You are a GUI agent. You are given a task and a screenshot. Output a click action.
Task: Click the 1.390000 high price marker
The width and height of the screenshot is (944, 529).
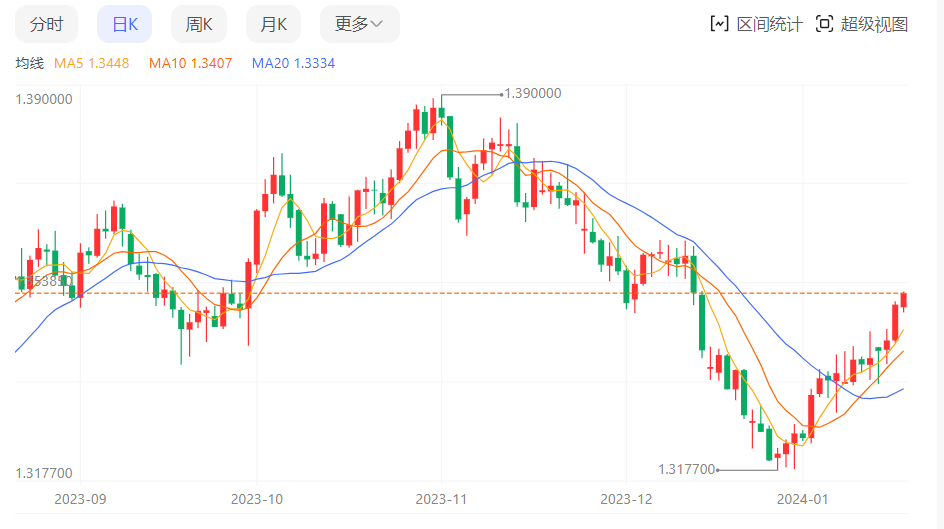532,93
